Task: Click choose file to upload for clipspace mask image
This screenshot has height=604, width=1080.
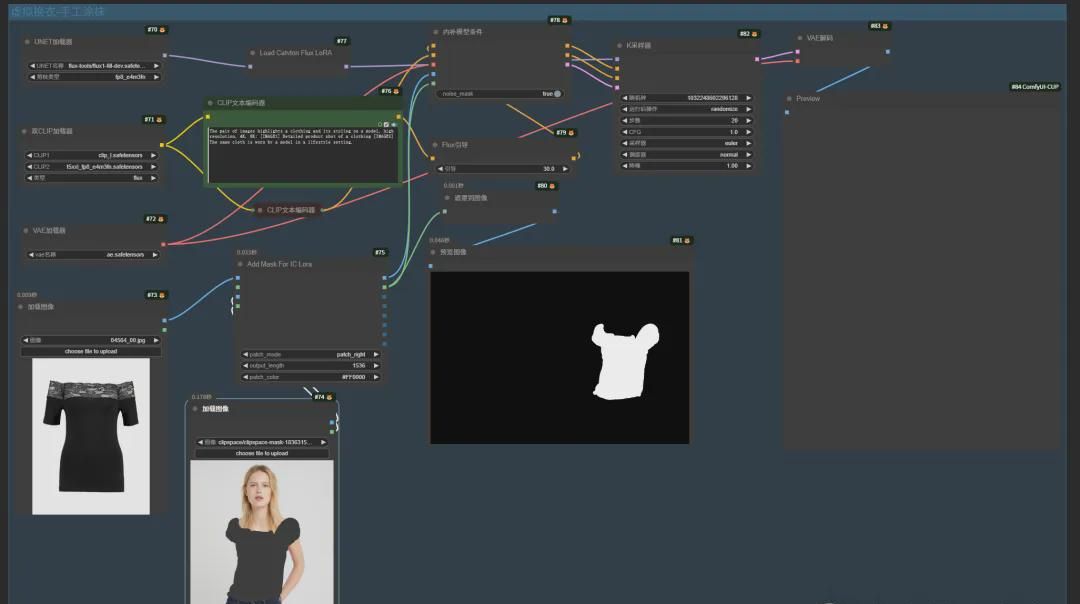Action: [261, 453]
